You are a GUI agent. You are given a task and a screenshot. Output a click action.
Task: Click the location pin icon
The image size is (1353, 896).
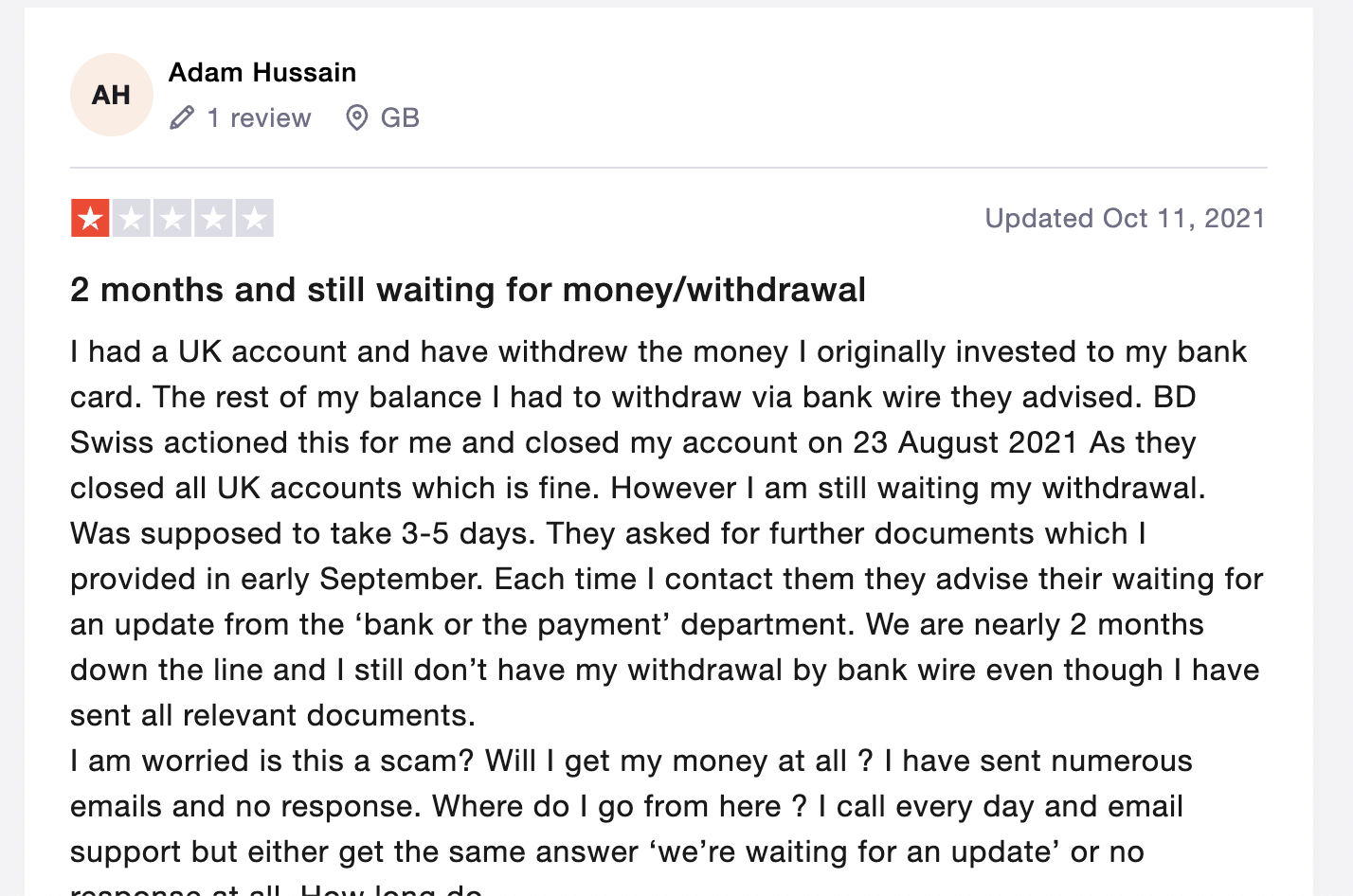[357, 118]
